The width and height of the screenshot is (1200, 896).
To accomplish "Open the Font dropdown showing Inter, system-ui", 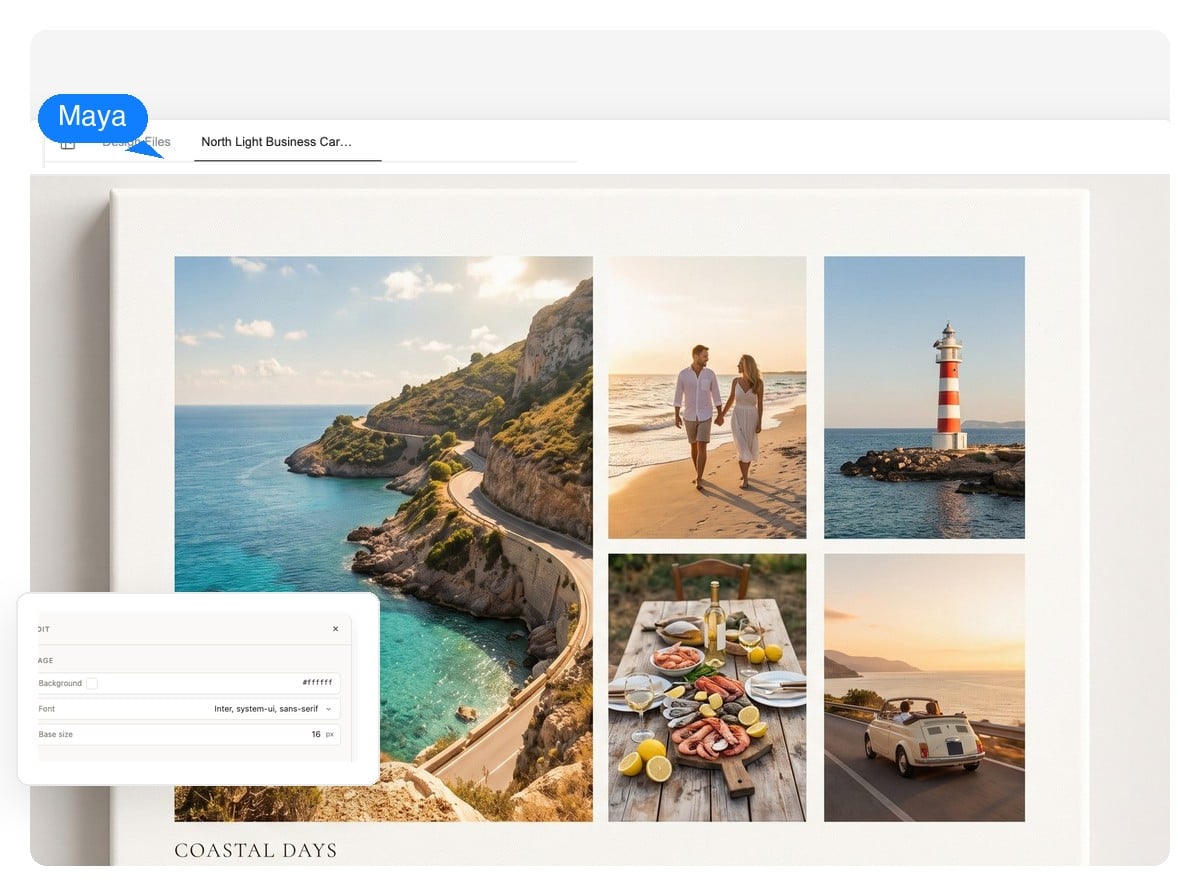I will coord(188,709).
